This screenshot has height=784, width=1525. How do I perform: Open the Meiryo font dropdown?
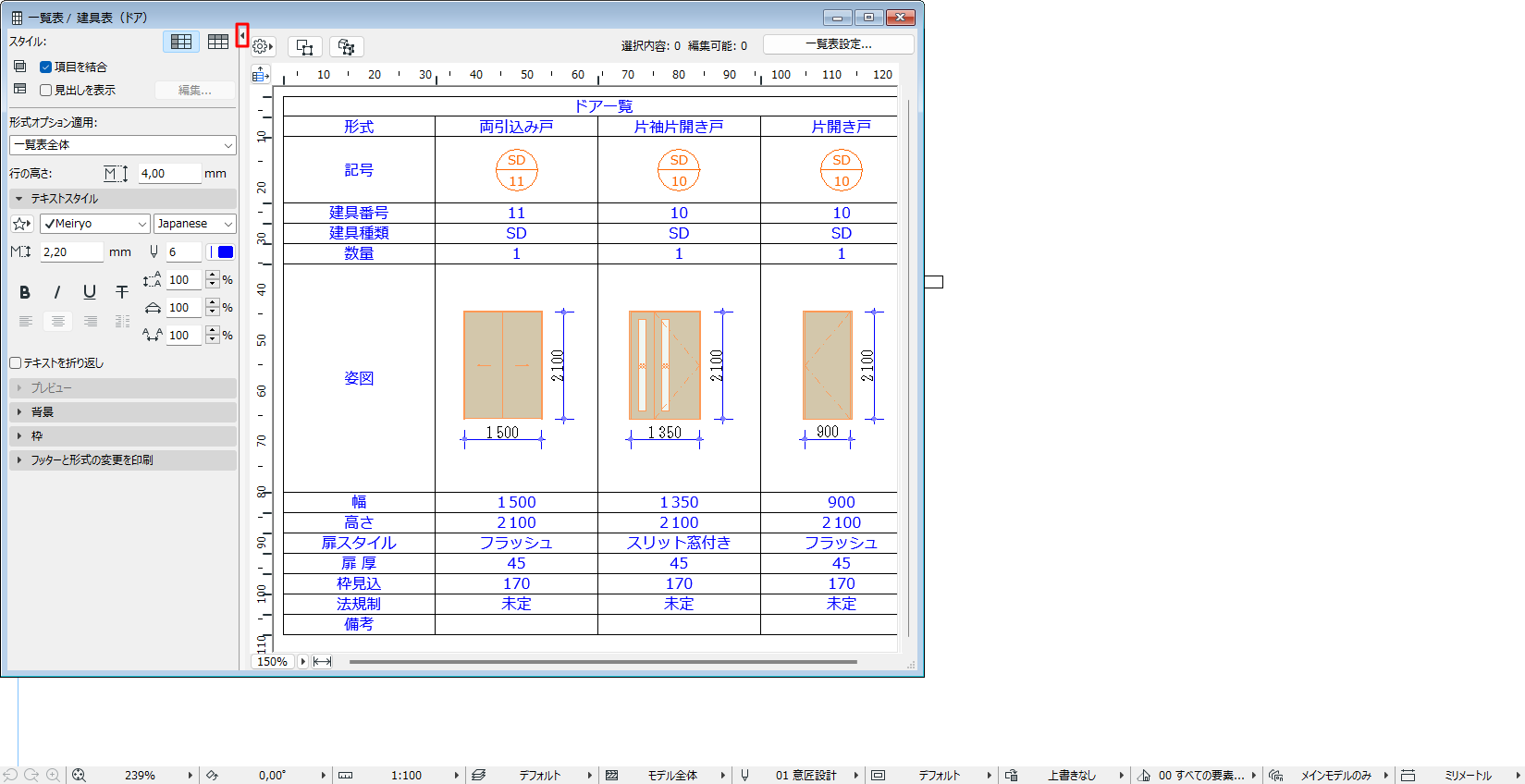[x=94, y=224]
